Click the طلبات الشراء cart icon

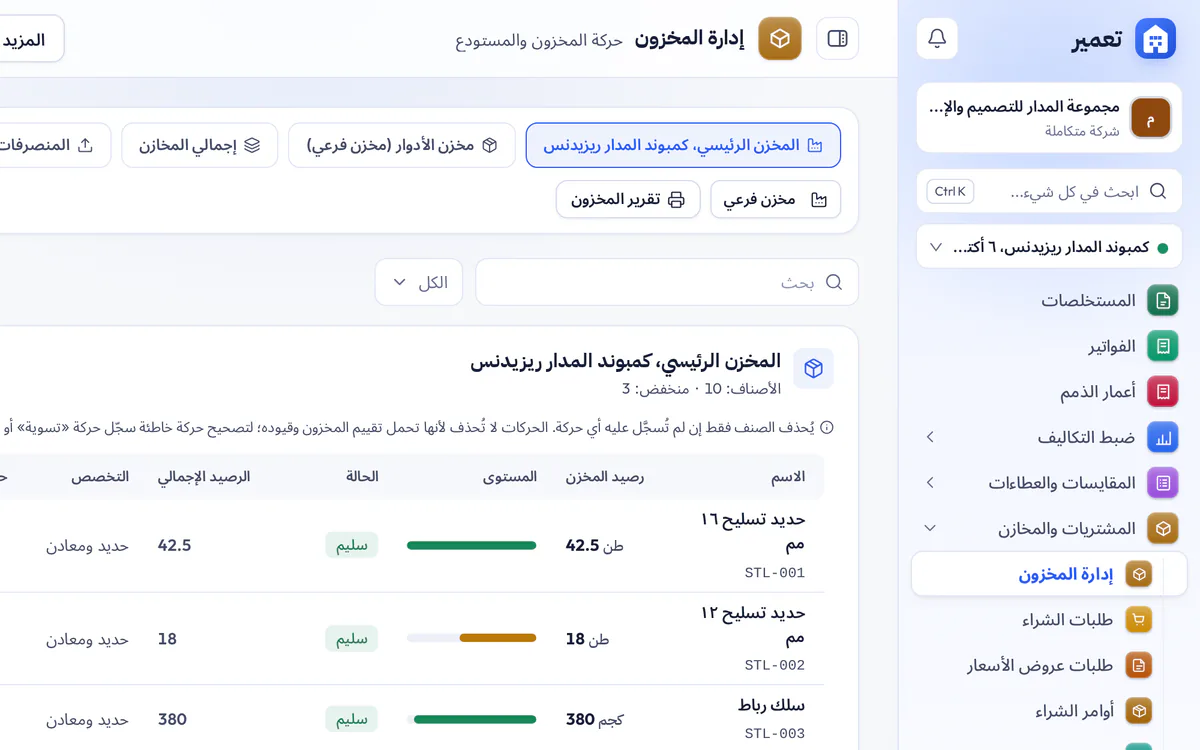[x=1138, y=620]
